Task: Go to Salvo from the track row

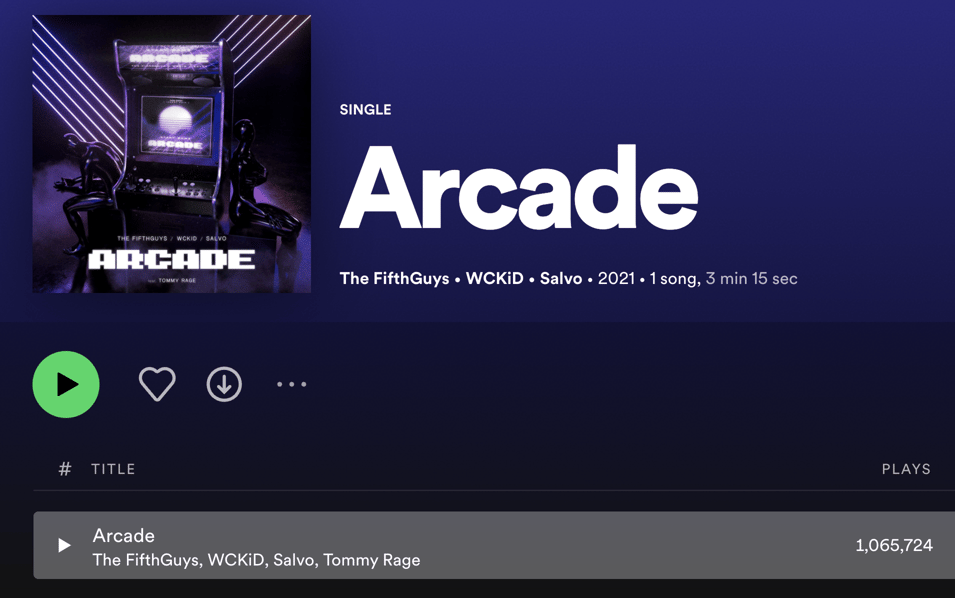Action: (x=294, y=560)
